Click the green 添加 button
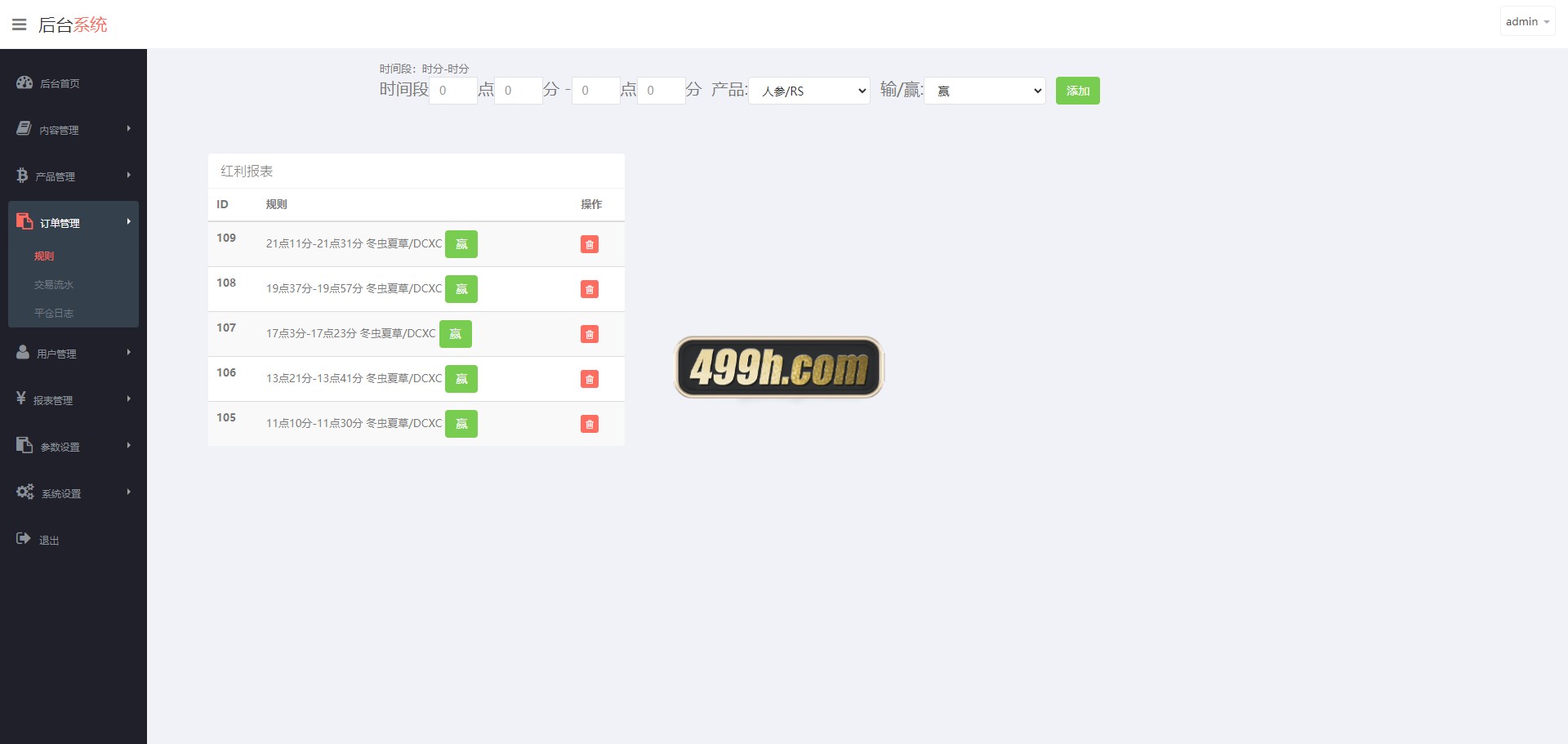The image size is (1568, 744). pos(1078,91)
